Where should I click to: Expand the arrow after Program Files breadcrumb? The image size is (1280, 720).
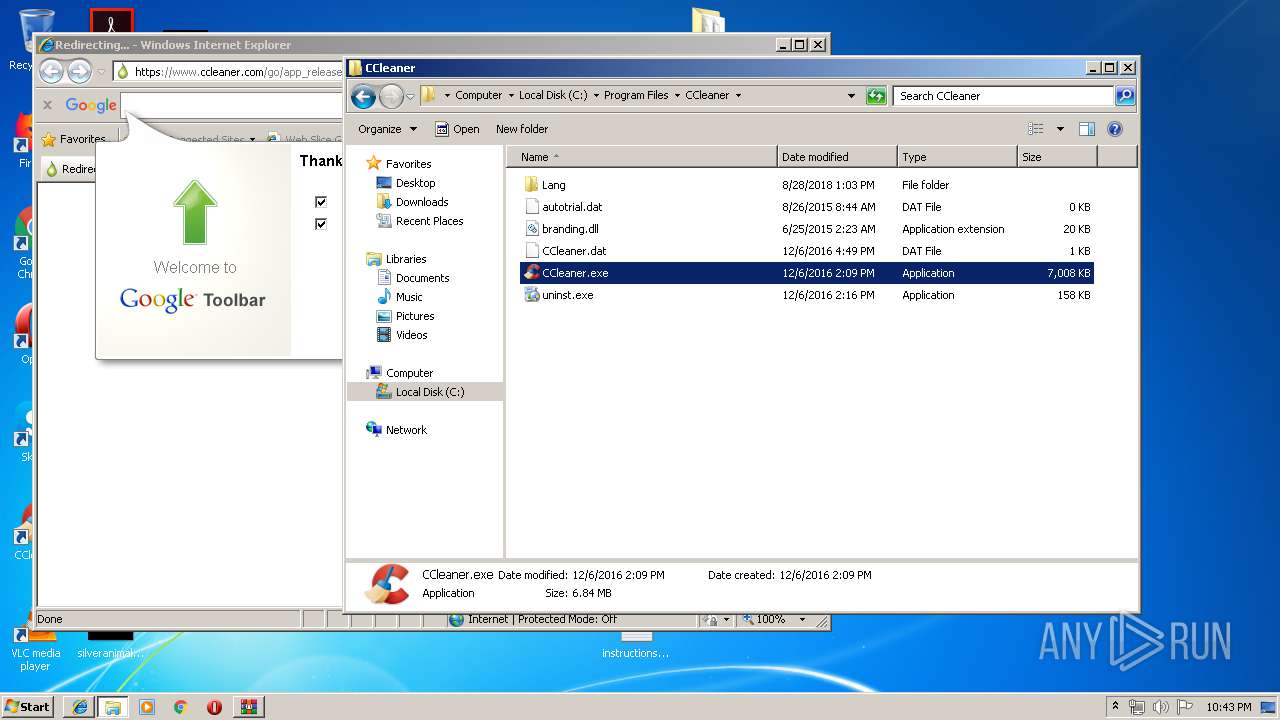(x=676, y=96)
